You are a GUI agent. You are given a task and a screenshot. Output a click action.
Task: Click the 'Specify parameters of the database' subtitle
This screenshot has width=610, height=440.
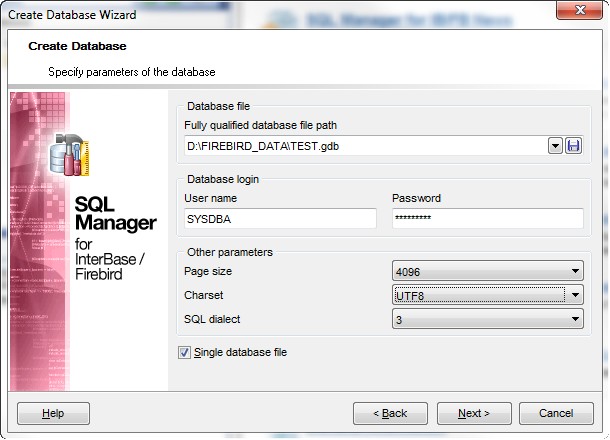pos(131,72)
